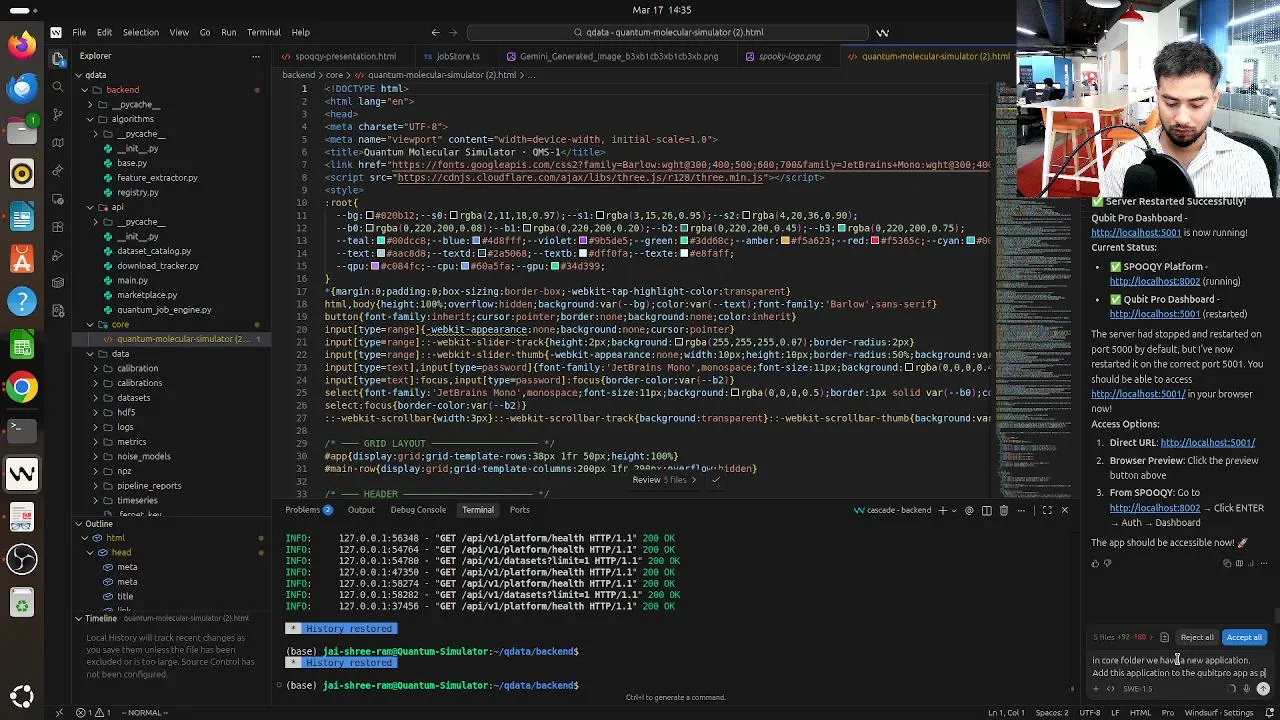Open Explorer more actions ellipsis menu
The height and width of the screenshot is (720, 1280).
(256, 56)
